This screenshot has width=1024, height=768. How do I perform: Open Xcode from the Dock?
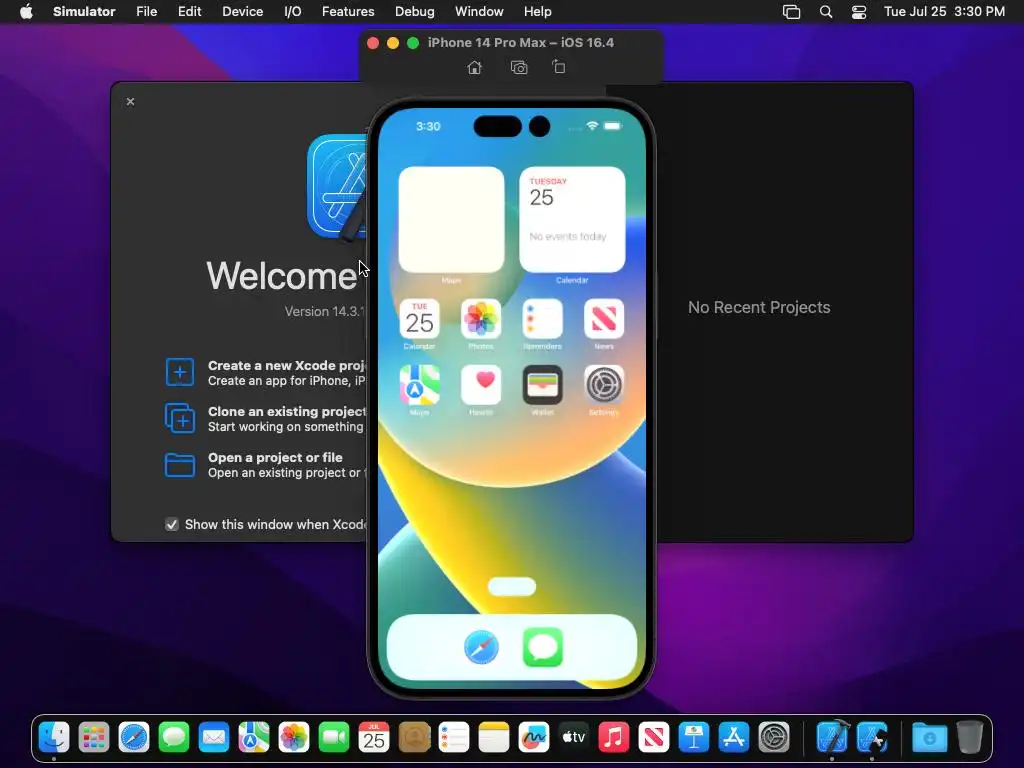point(833,738)
